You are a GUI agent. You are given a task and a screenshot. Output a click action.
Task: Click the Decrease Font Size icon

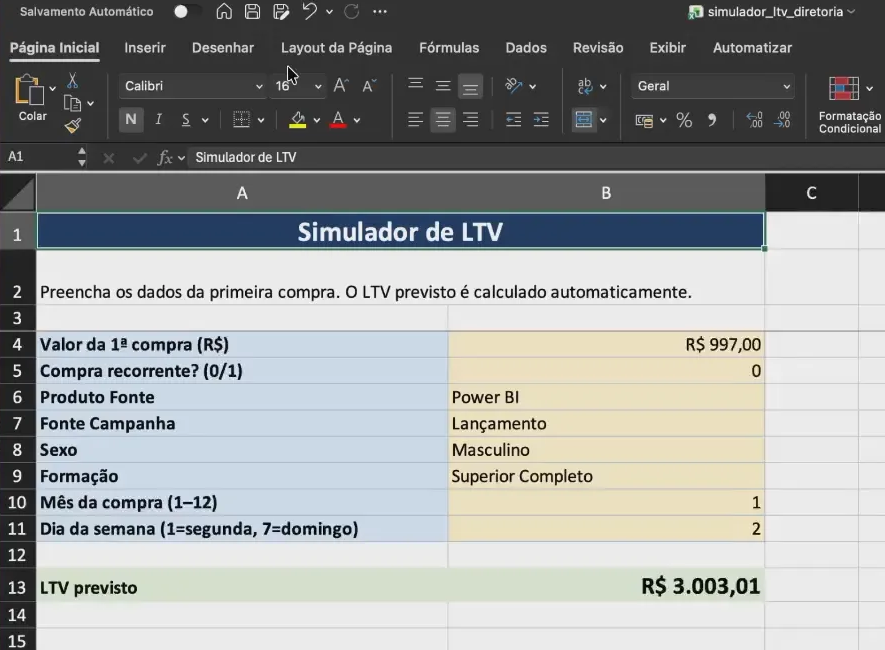pos(369,86)
